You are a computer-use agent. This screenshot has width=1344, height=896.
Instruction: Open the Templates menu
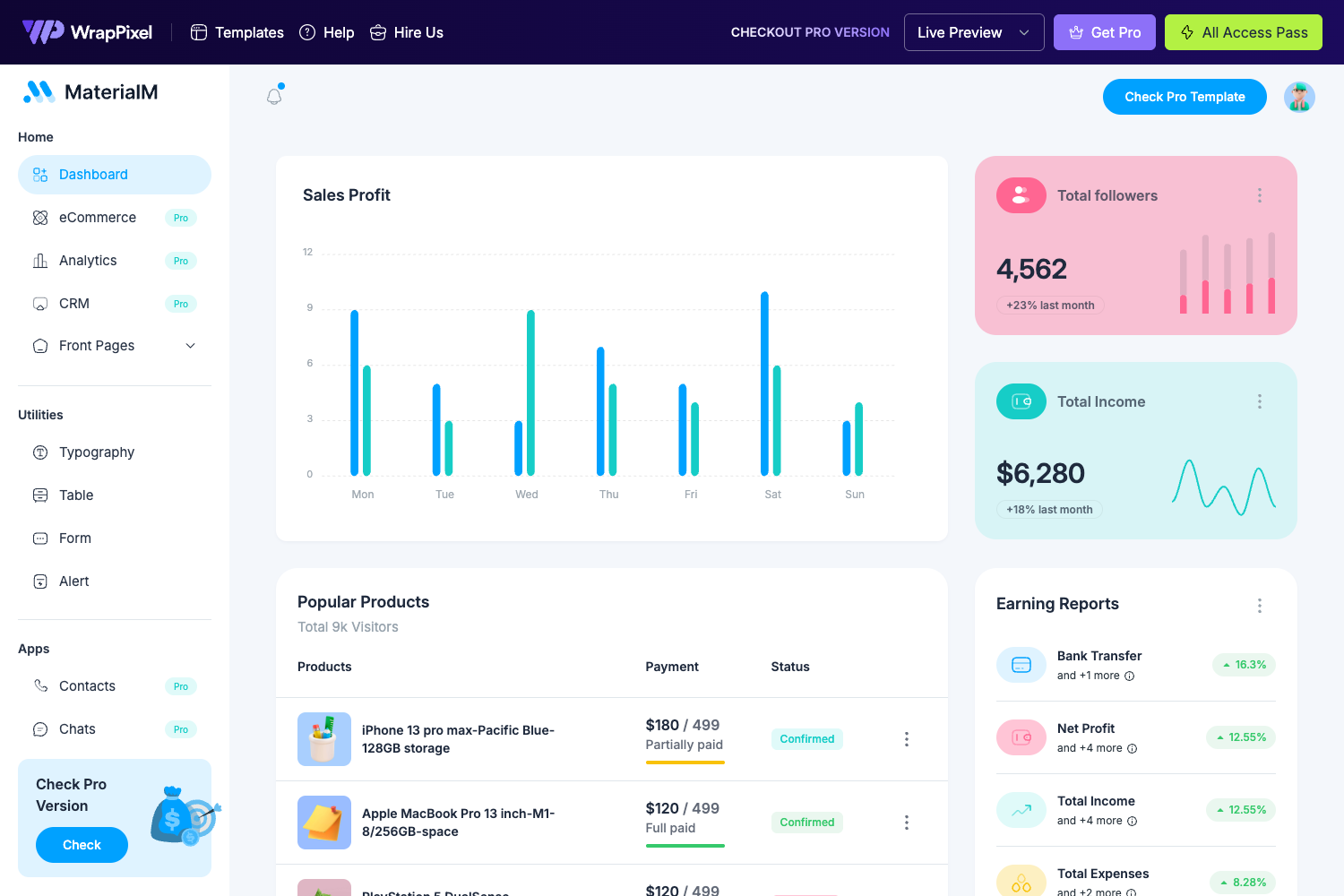(x=236, y=32)
